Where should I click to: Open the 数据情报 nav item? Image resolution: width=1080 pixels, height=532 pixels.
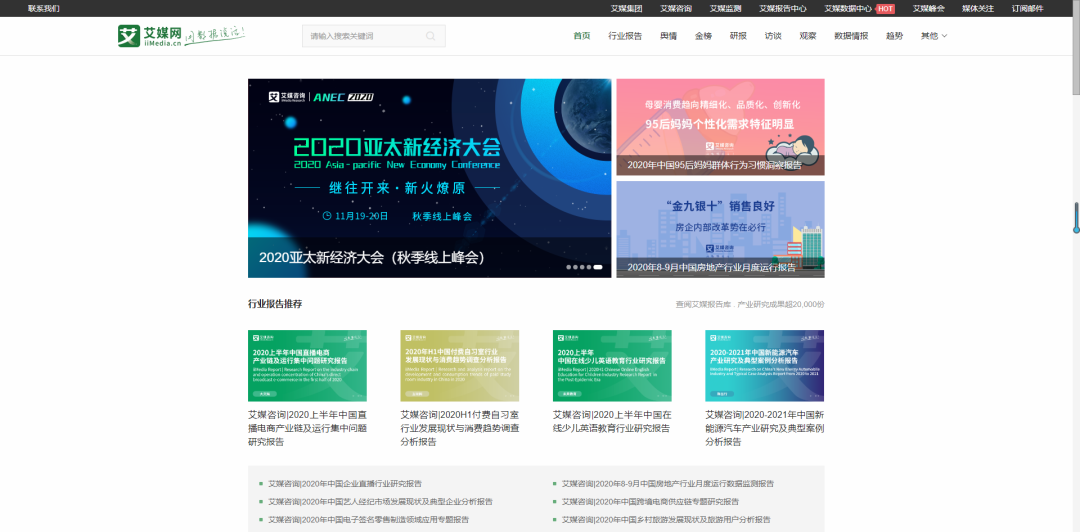[851, 36]
